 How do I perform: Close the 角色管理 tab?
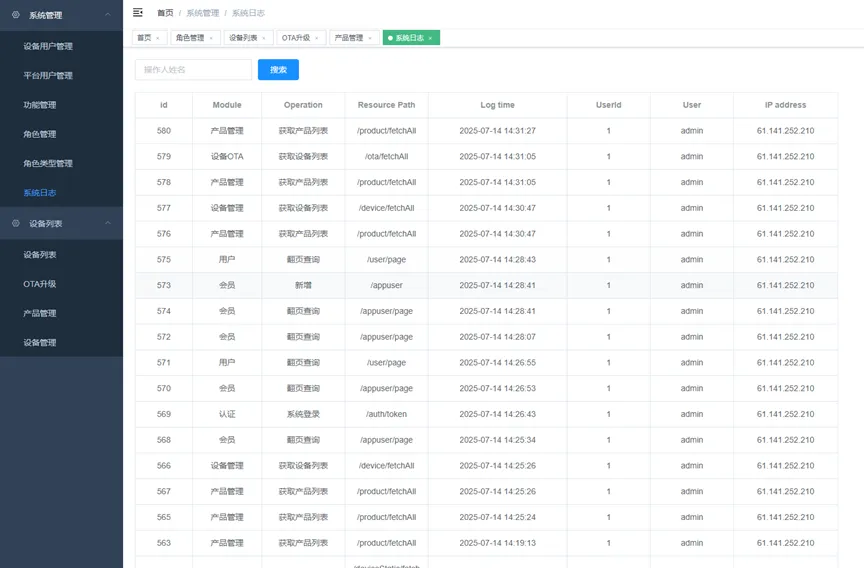pos(211,38)
